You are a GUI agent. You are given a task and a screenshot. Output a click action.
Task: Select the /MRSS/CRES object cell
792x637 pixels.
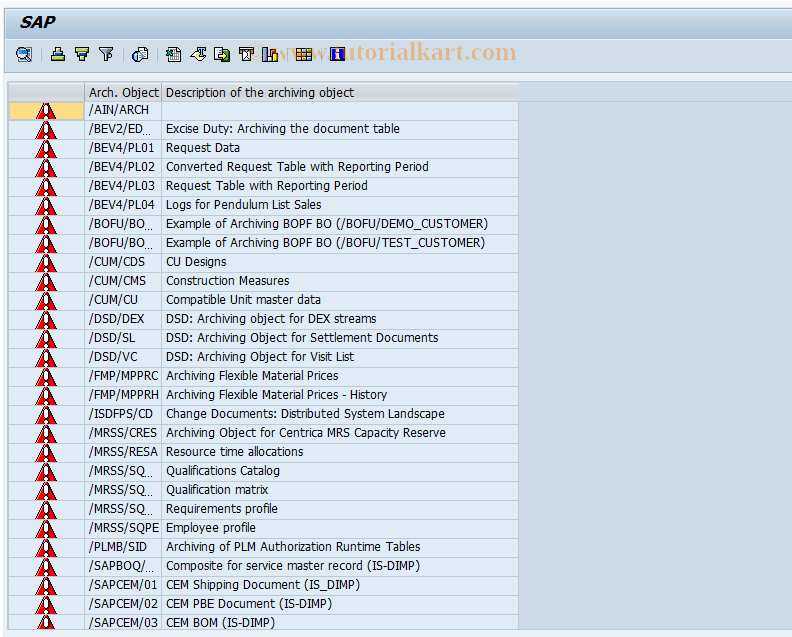(x=123, y=433)
